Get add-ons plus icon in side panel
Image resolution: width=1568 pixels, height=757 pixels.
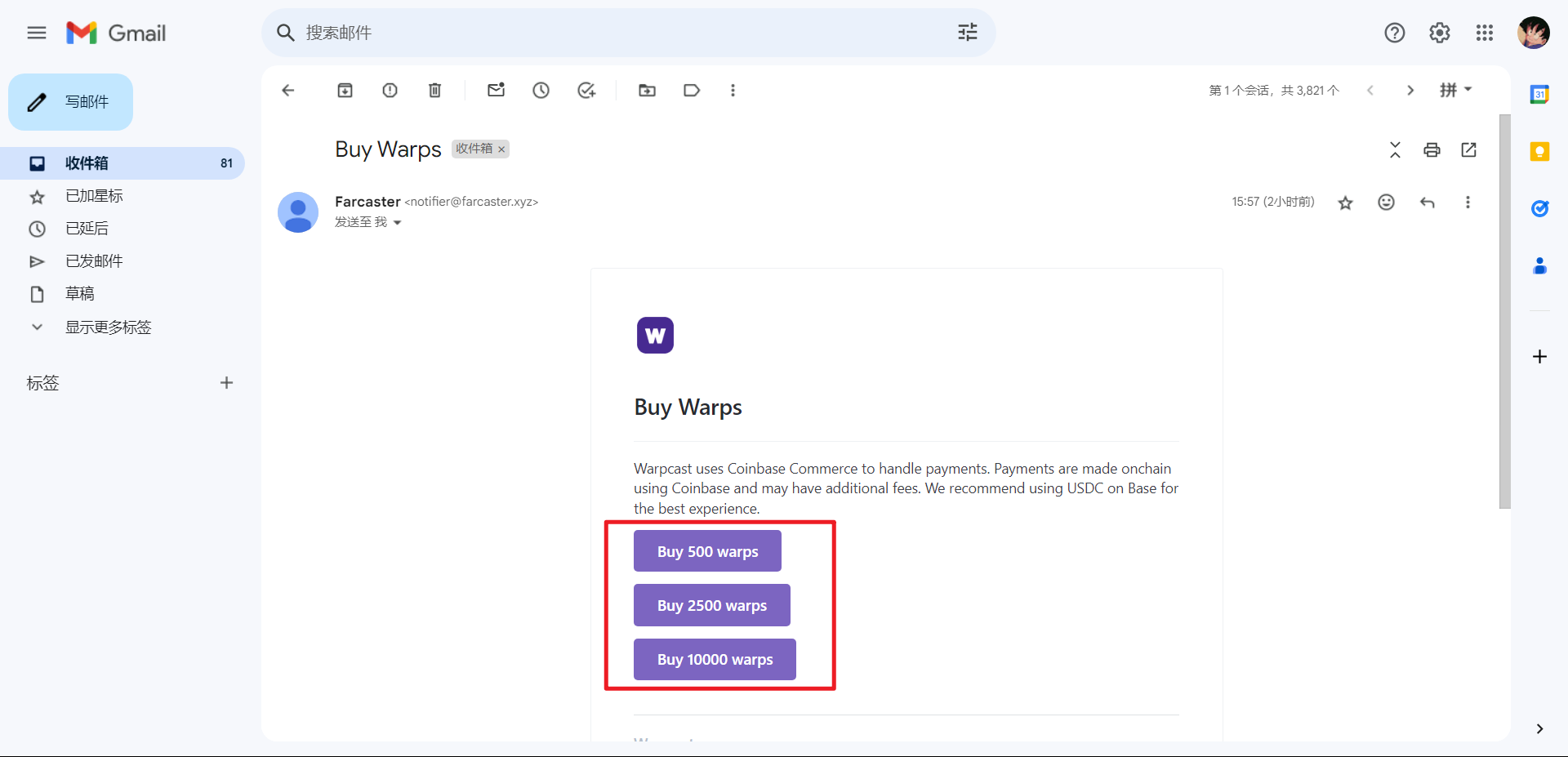click(x=1539, y=357)
